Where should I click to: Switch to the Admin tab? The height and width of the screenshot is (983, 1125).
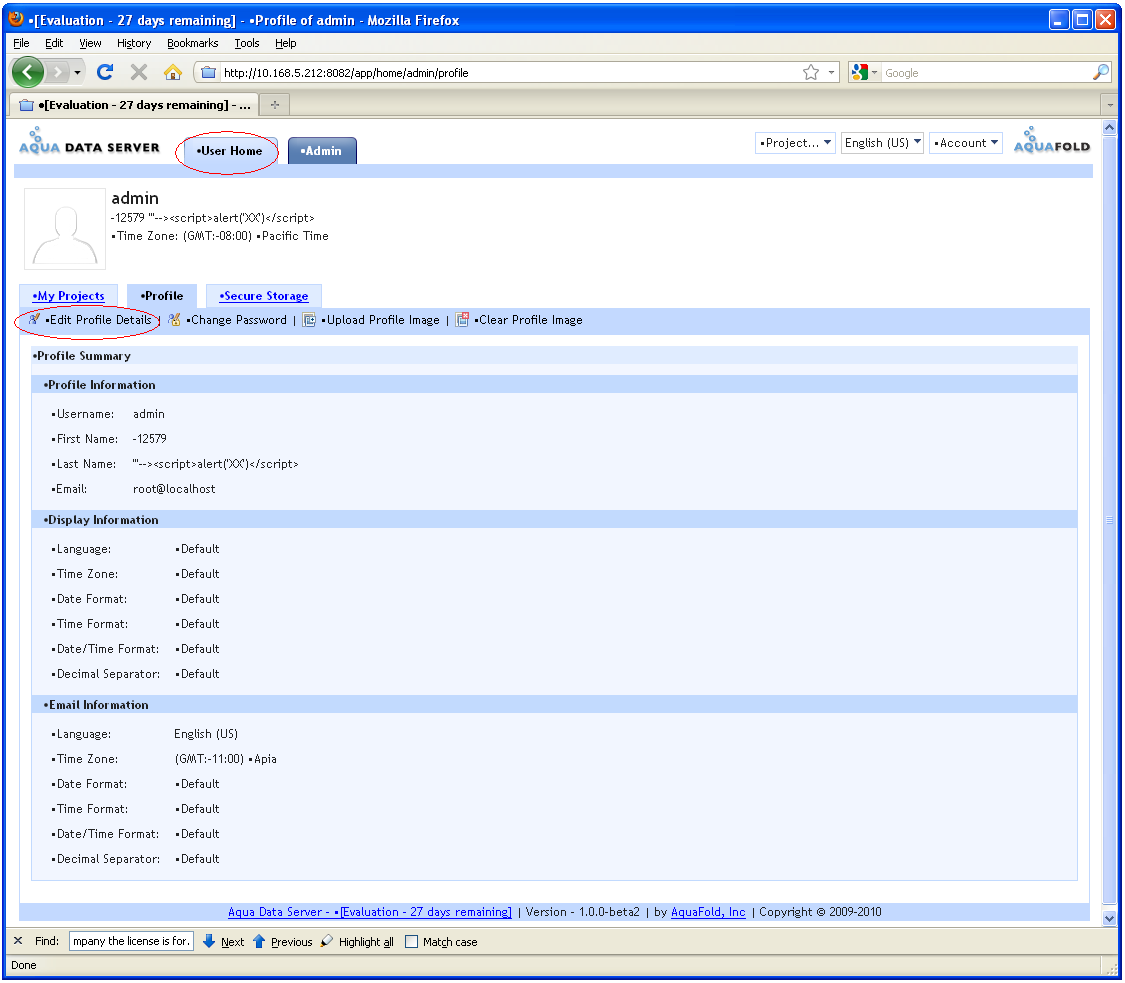coord(321,151)
